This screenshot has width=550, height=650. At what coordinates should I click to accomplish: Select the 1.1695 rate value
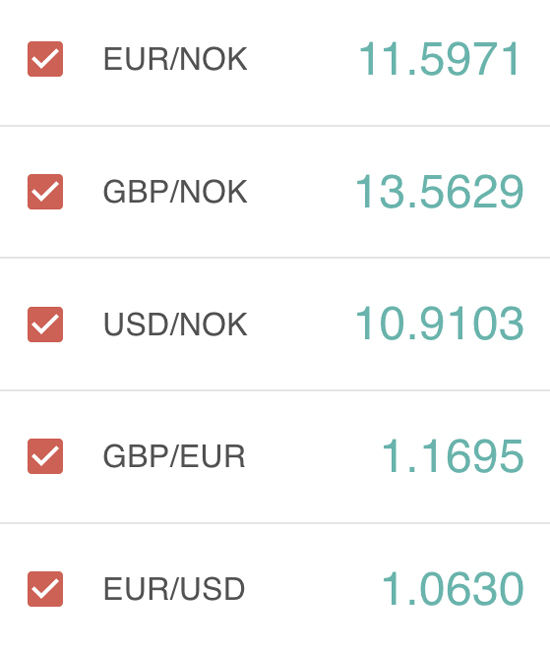coord(452,456)
